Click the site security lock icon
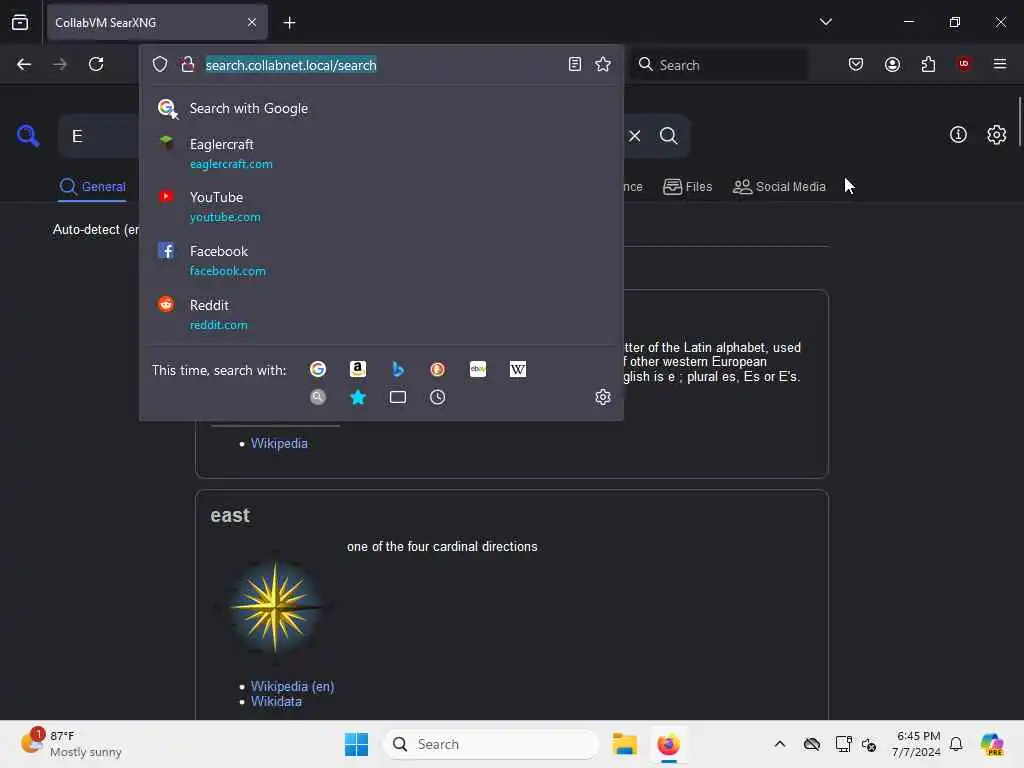The width and height of the screenshot is (1024, 768). (x=187, y=64)
